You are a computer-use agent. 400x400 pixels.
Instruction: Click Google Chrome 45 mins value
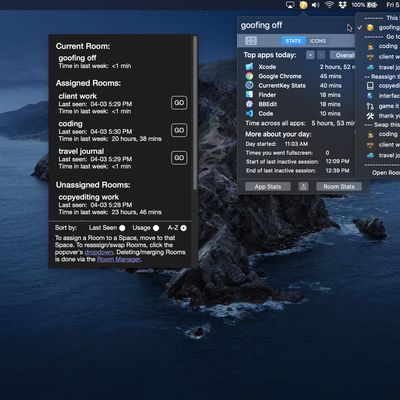pyautogui.click(x=330, y=76)
